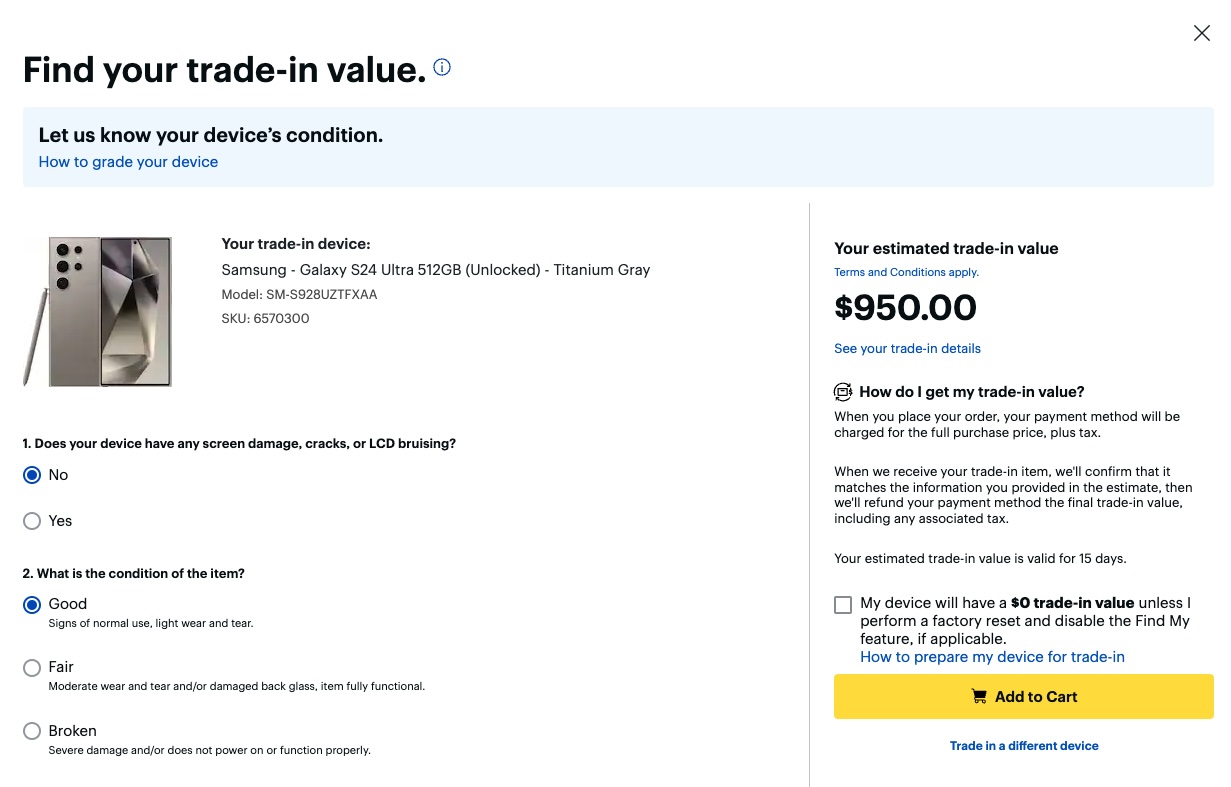Image resolution: width=1231 pixels, height=787 pixels.
Task: Check the factory reset acknowledgment box
Action: click(843, 604)
